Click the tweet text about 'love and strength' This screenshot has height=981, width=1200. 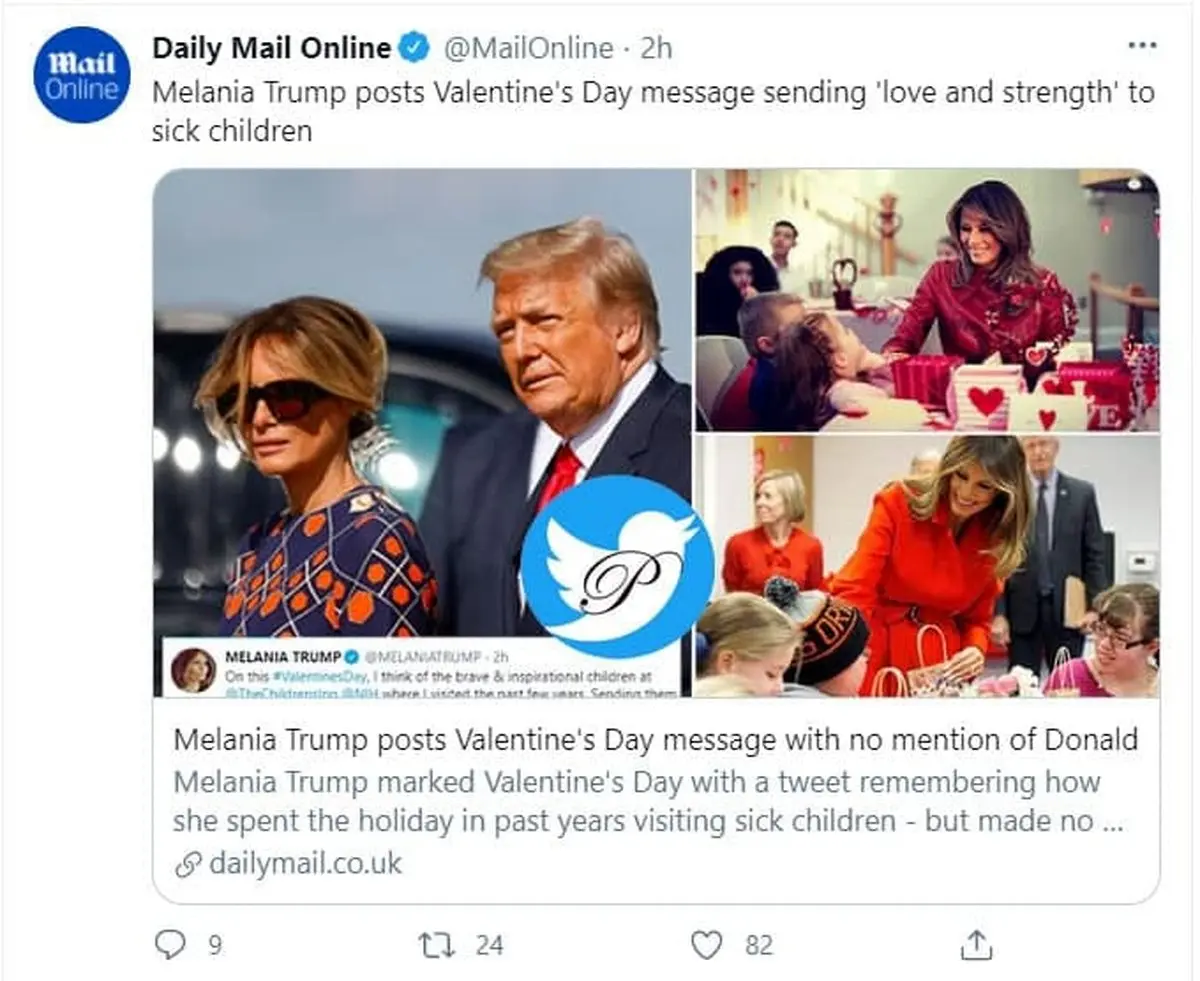point(652,110)
